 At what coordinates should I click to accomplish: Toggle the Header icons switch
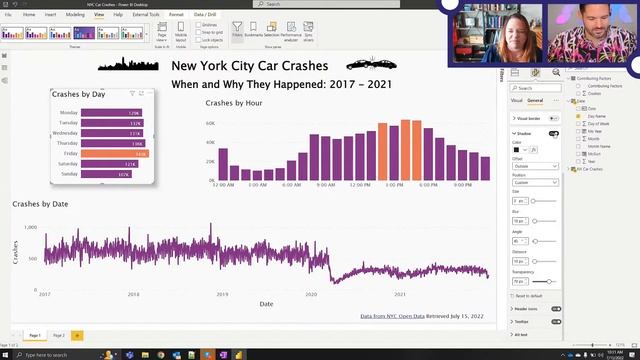click(x=556, y=309)
